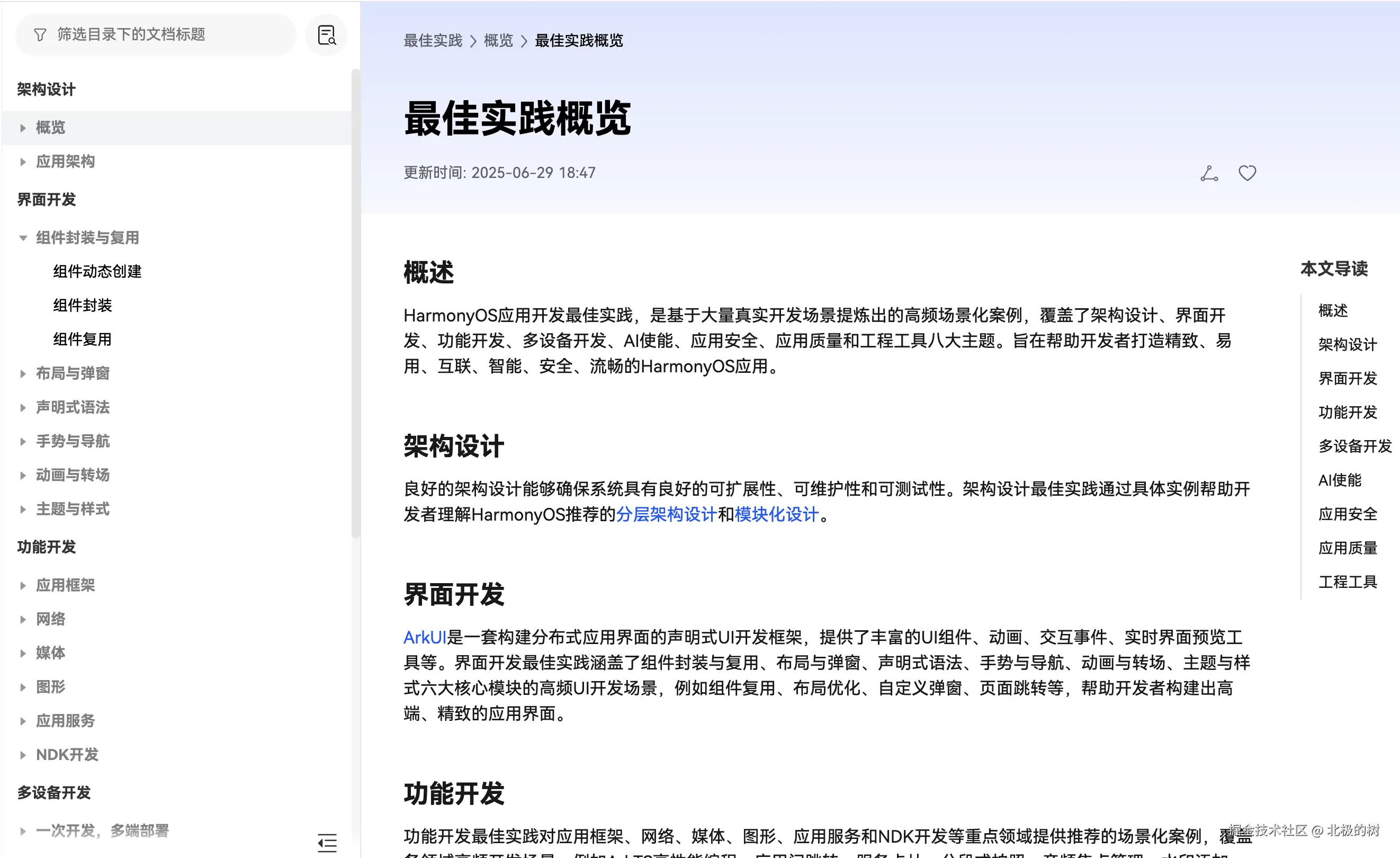
Task: Click the heart favorite icon
Action: click(x=1246, y=173)
